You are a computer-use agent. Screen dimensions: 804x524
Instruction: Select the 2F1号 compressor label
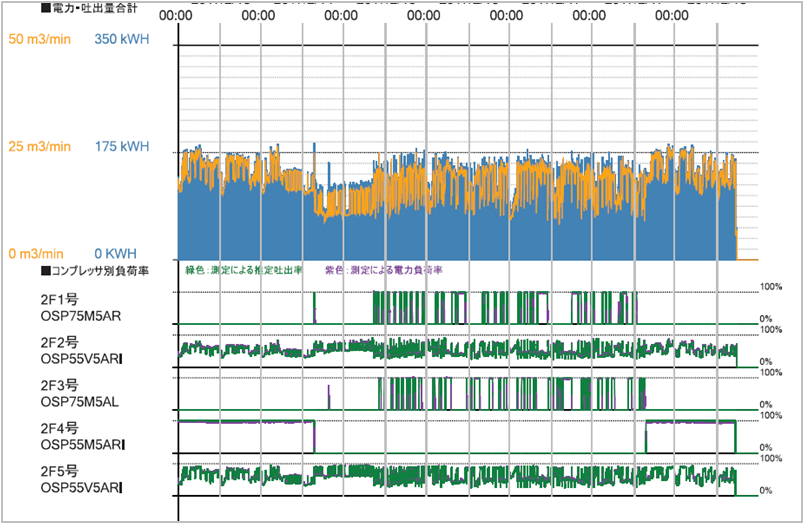tap(60, 300)
